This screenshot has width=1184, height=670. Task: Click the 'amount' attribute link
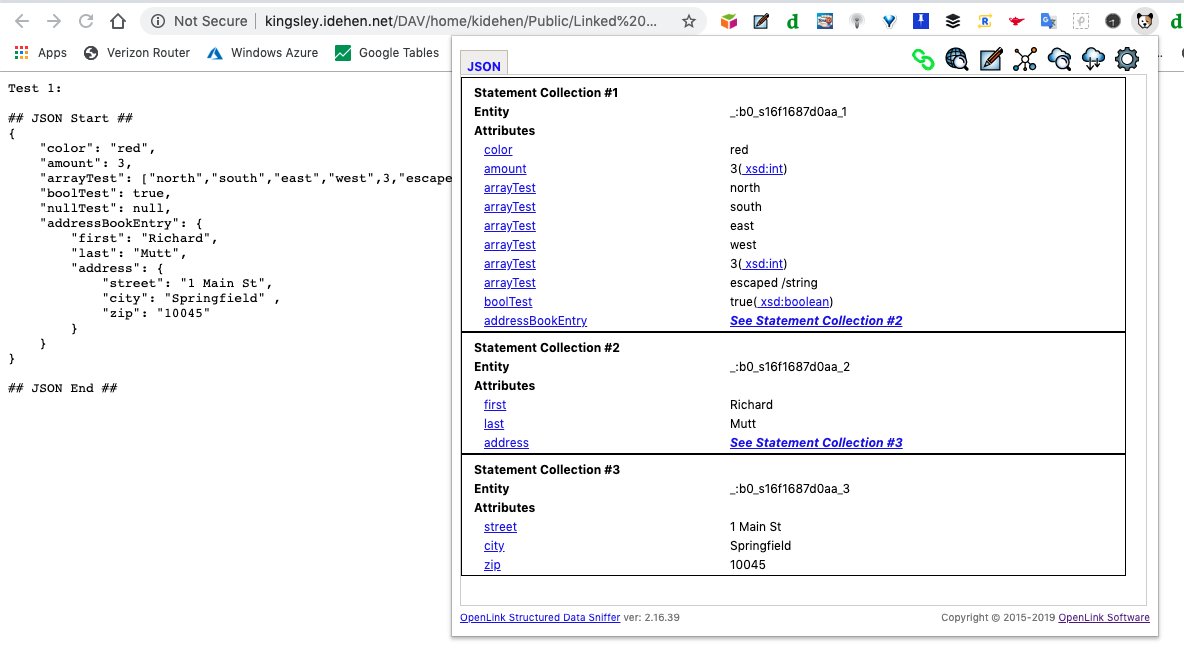click(505, 168)
